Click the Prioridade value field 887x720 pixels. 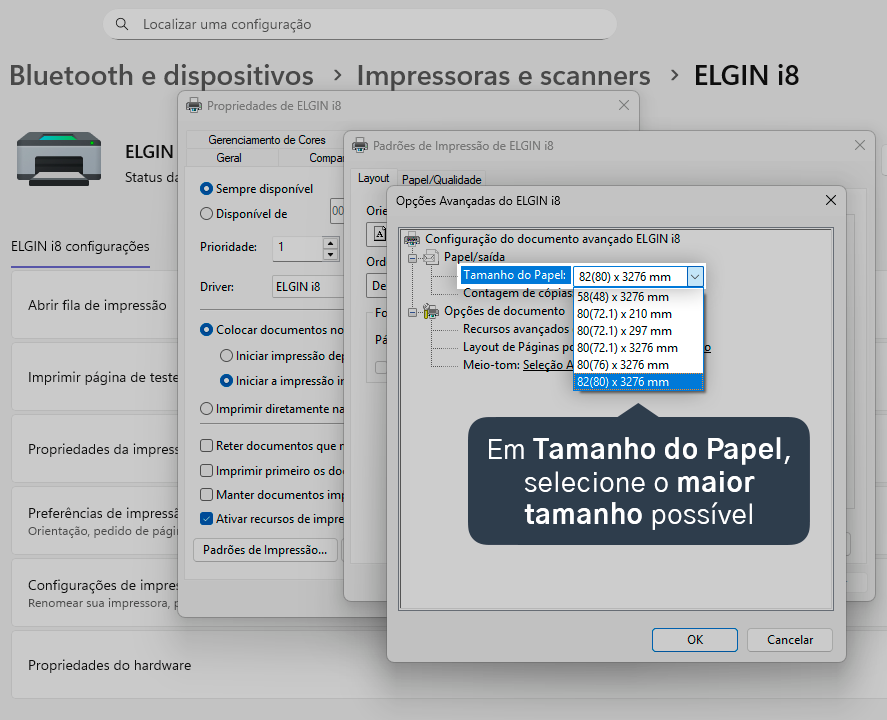coord(298,248)
